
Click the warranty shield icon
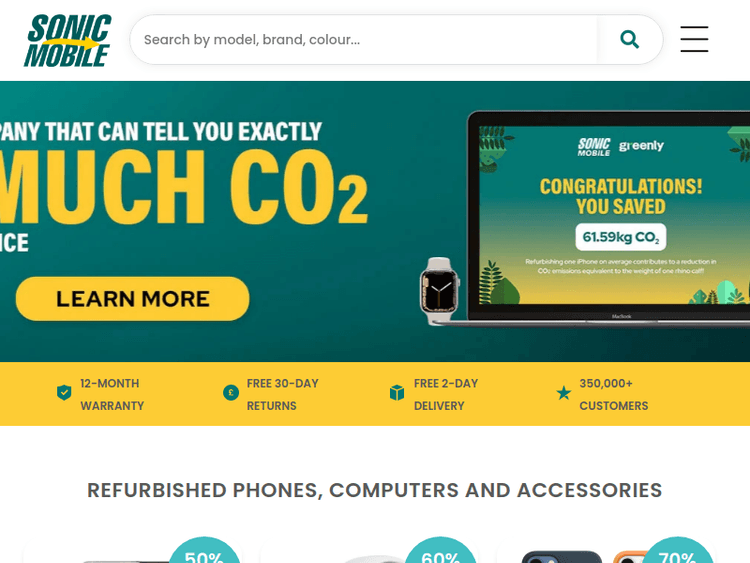(x=64, y=393)
